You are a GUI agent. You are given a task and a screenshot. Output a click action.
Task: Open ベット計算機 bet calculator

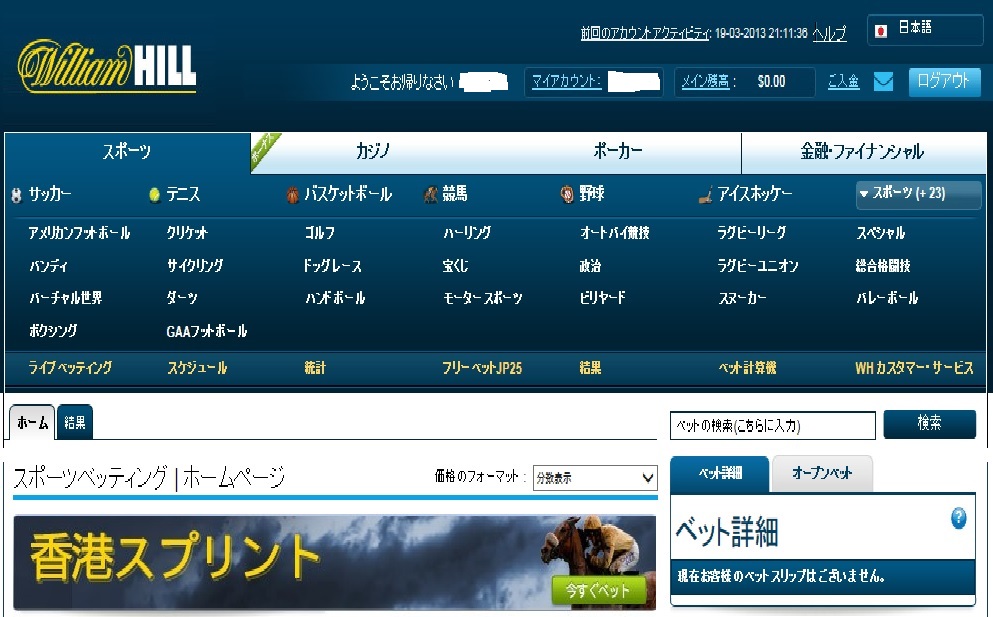pyautogui.click(x=747, y=368)
